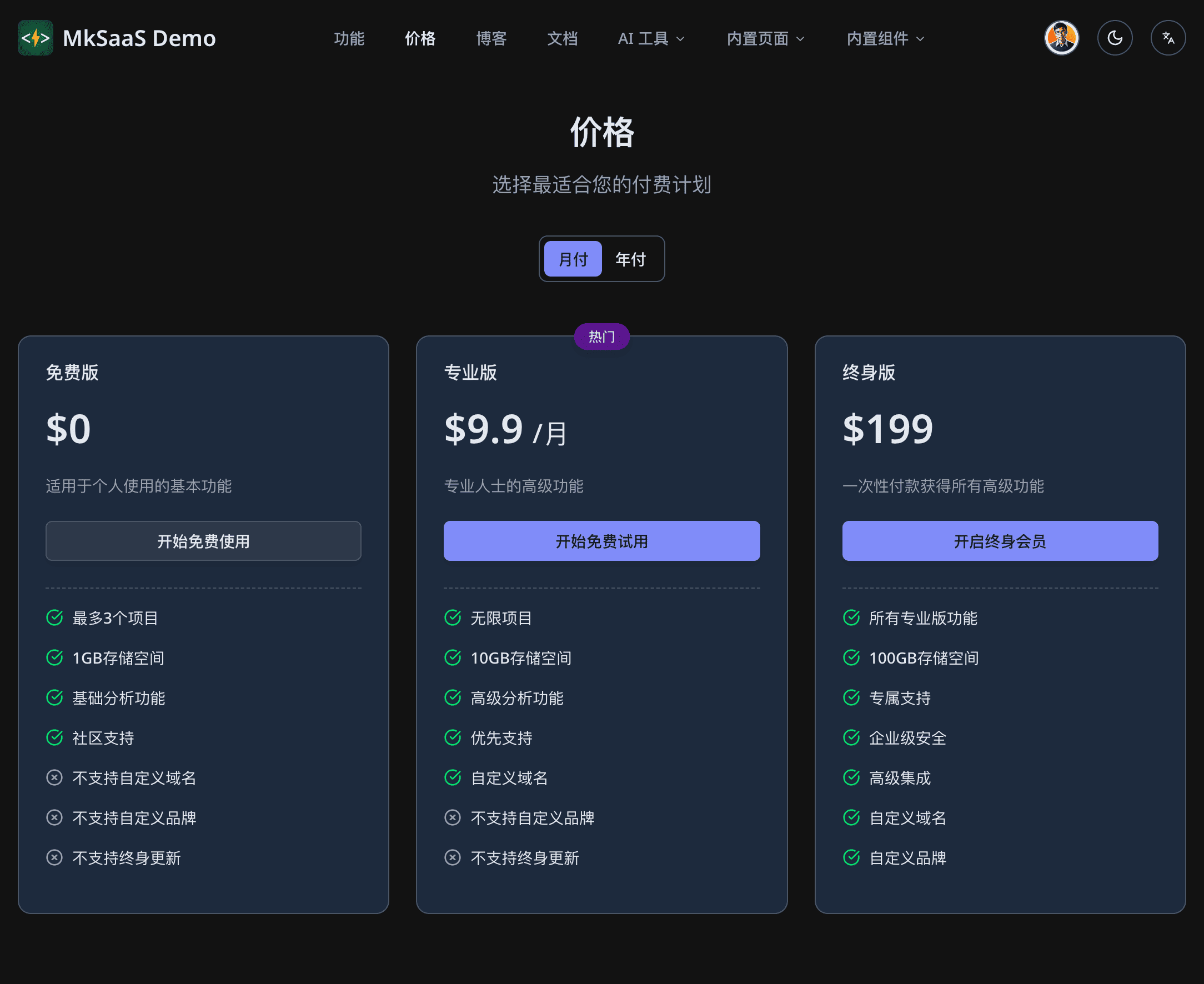Click the 开始免费试用 button
Screen dimensions: 1204x984
point(601,541)
